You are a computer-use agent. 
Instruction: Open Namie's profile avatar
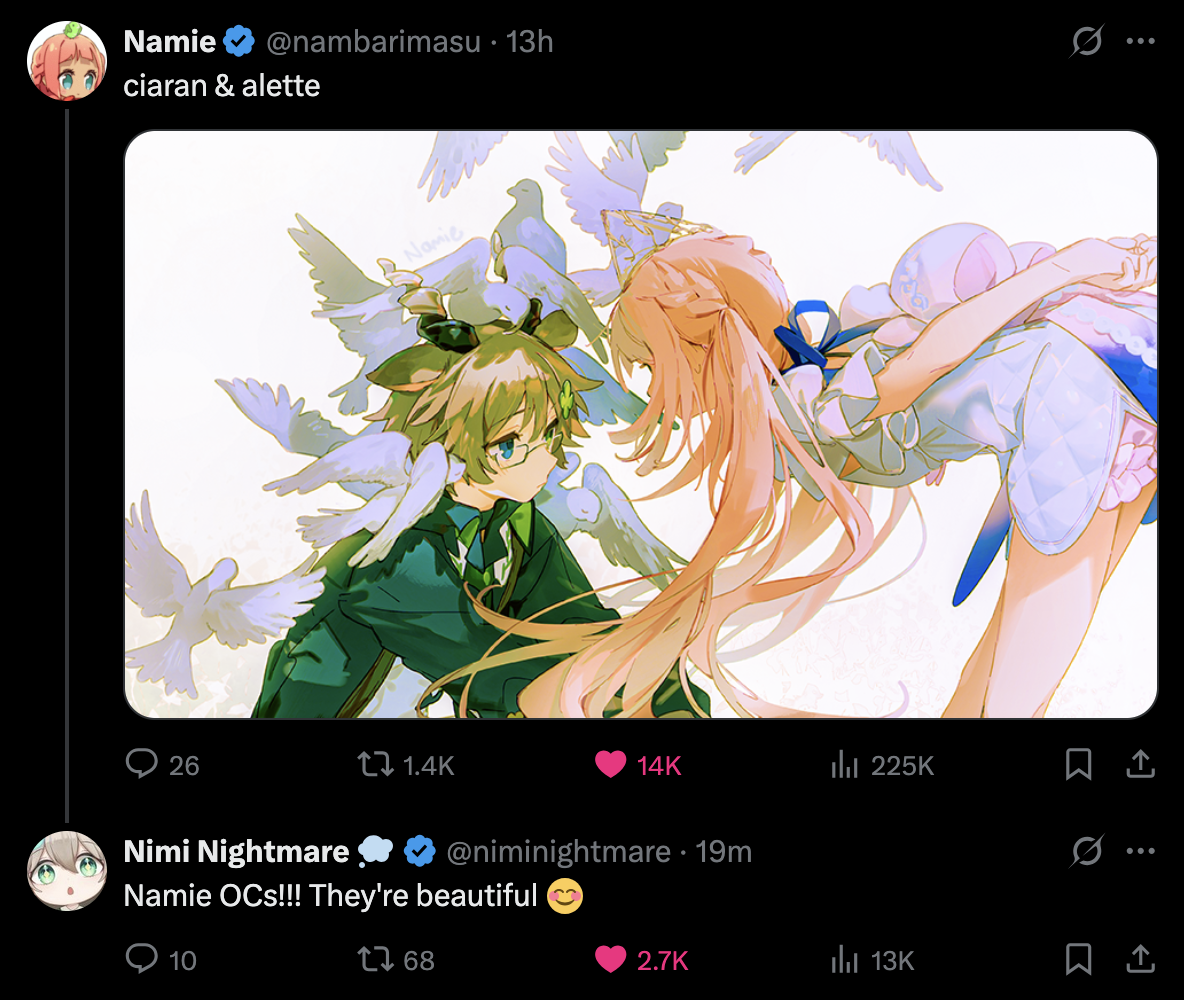[67, 60]
